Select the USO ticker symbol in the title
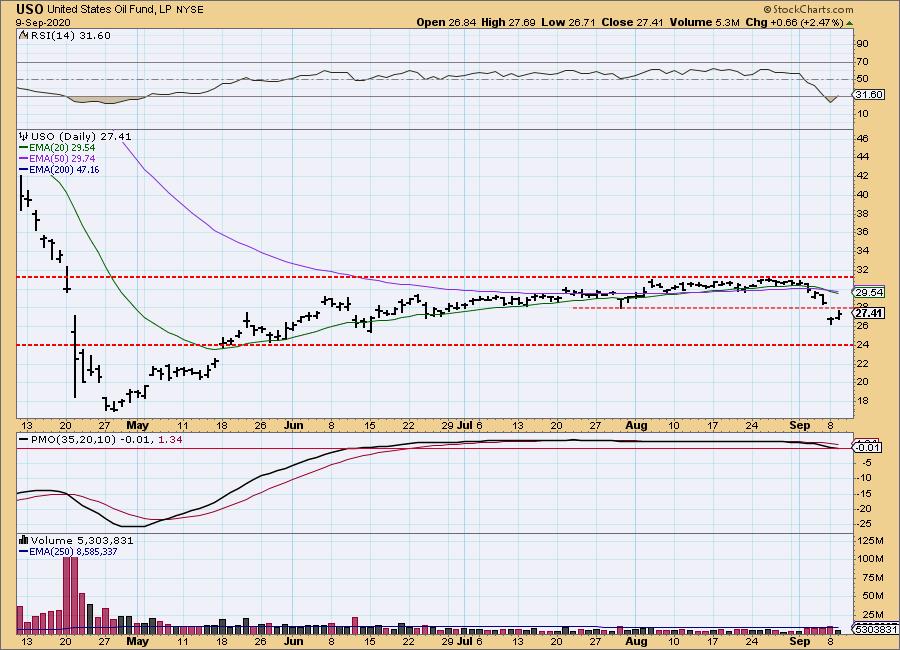This screenshot has height=650, width=900. [x=29, y=9]
